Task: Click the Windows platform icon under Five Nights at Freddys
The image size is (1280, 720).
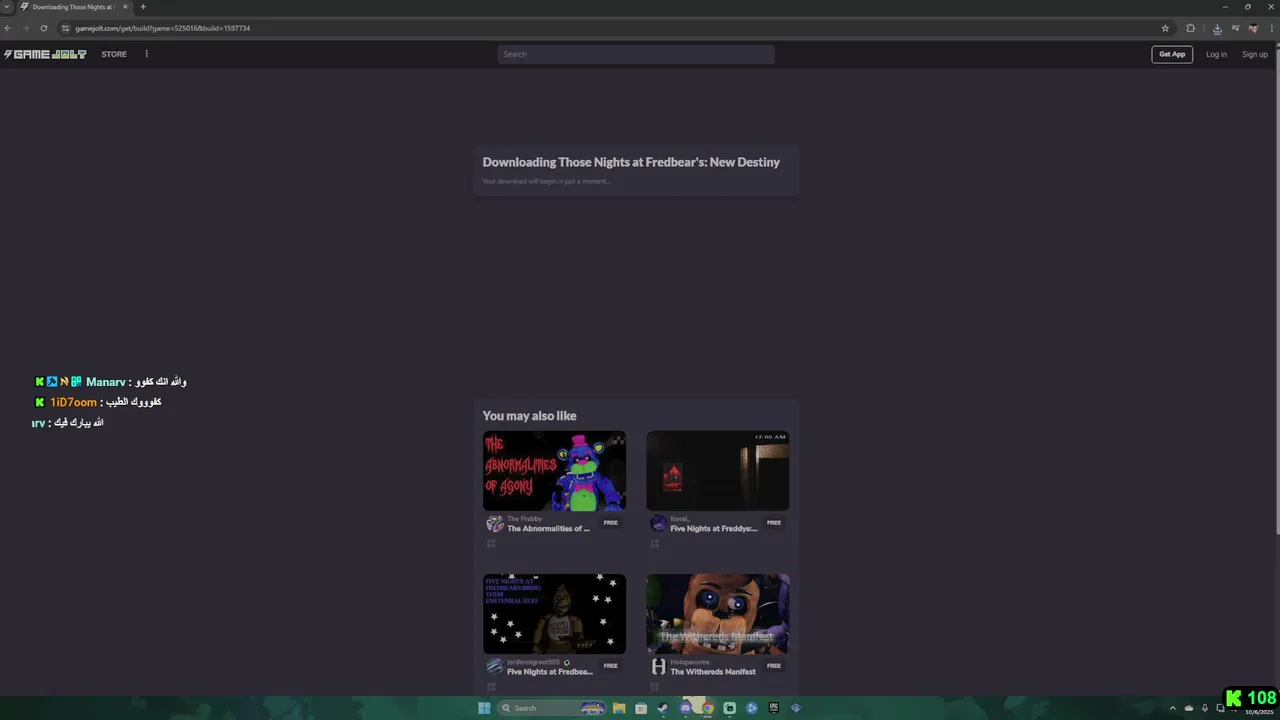Action: (655, 544)
